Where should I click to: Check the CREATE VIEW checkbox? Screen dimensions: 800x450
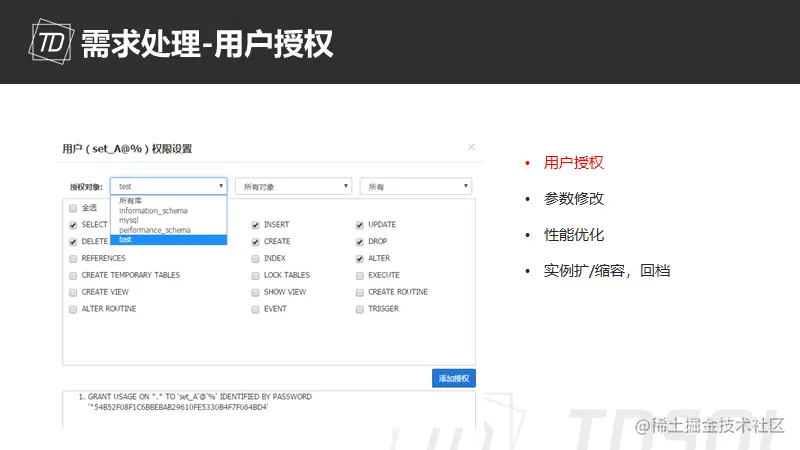click(x=73, y=292)
